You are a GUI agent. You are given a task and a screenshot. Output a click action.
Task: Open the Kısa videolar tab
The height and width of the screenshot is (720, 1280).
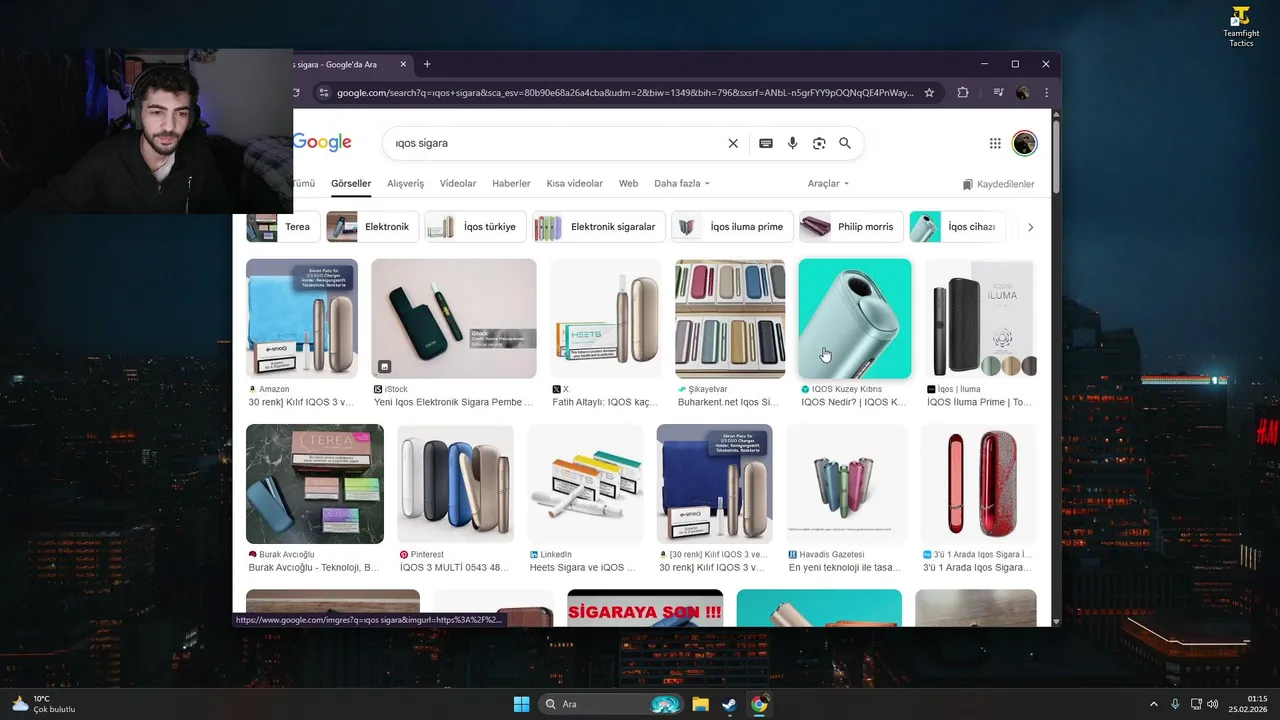pyautogui.click(x=575, y=184)
